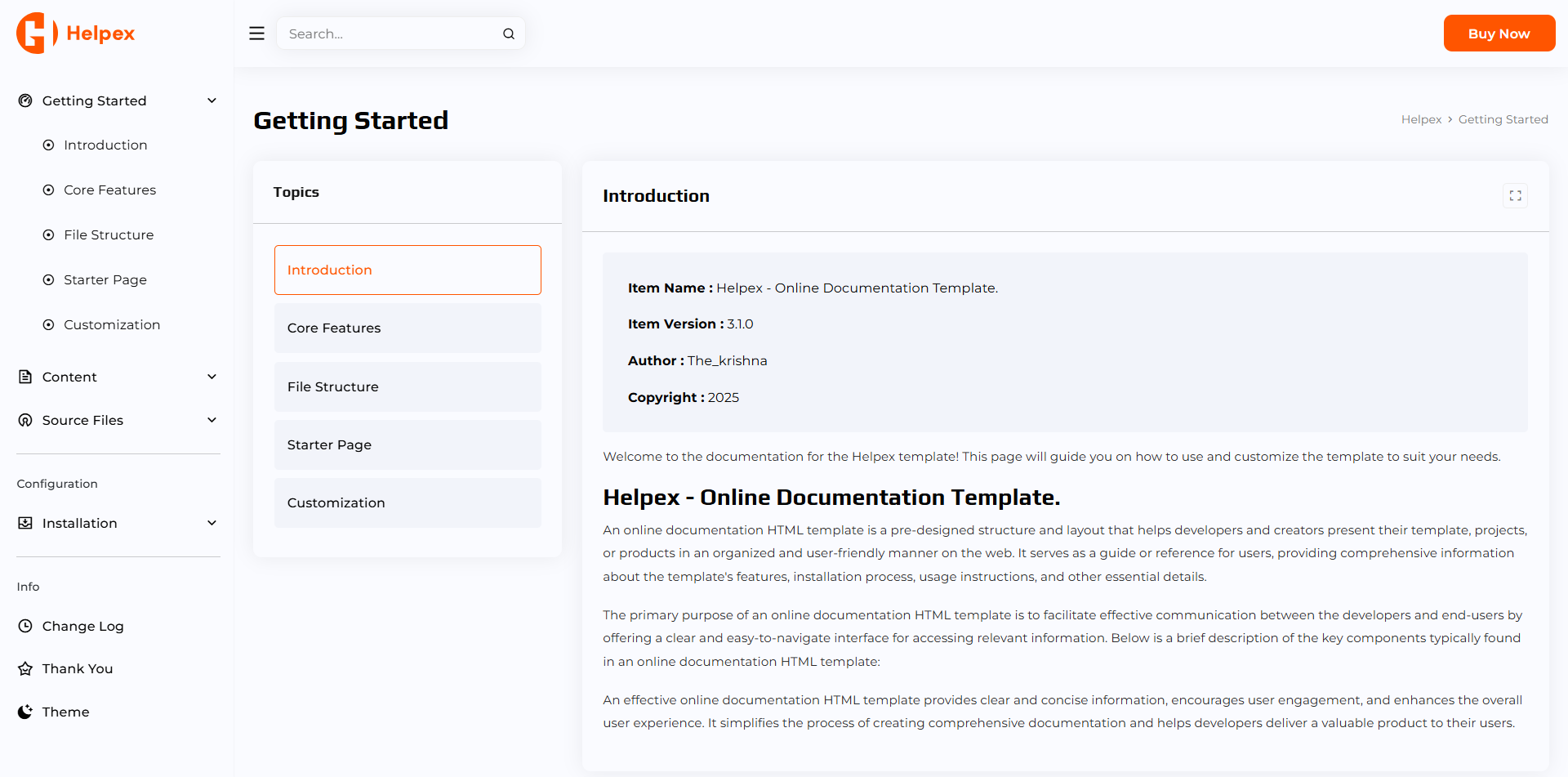Toggle the hamburger sidebar menu
The width and height of the screenshot is (1568, 777).
pyautogui.click(x=256, y=33)
